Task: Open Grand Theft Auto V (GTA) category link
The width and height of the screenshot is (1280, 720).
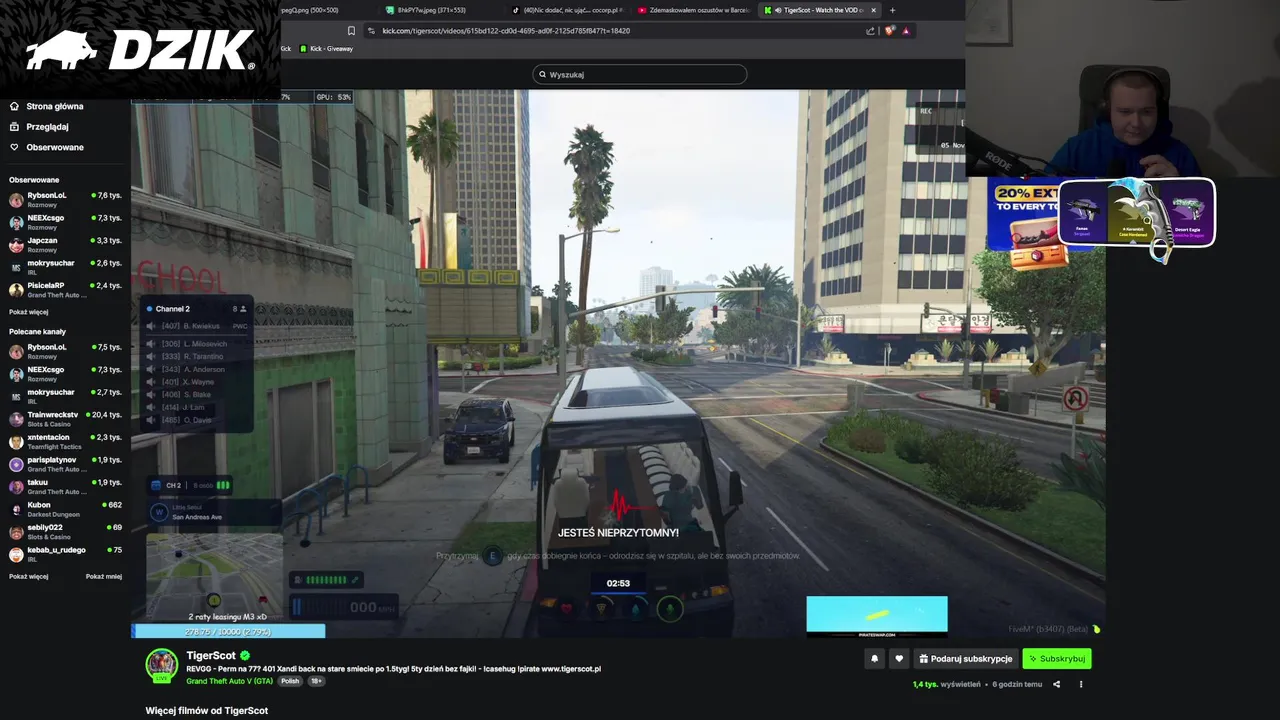Action: (x=229, y=681)
